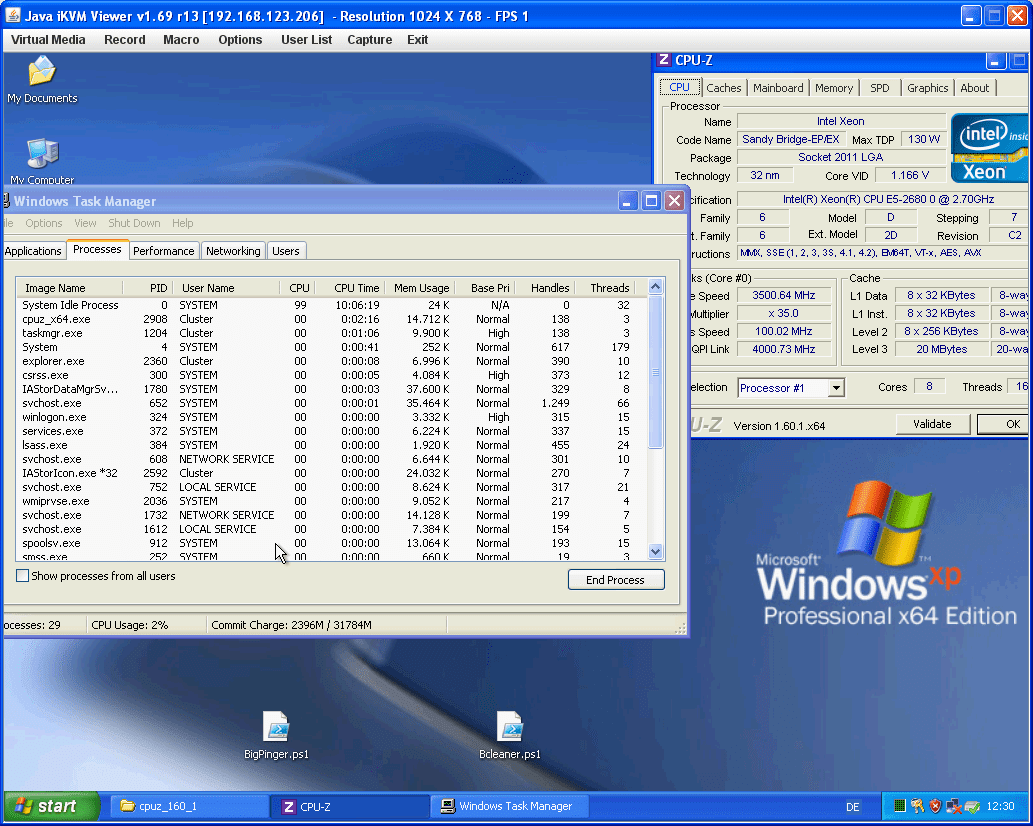1033x826 pixels.
Task: Select the cpuz_x64.exe process row
Action: pos(56,319)
